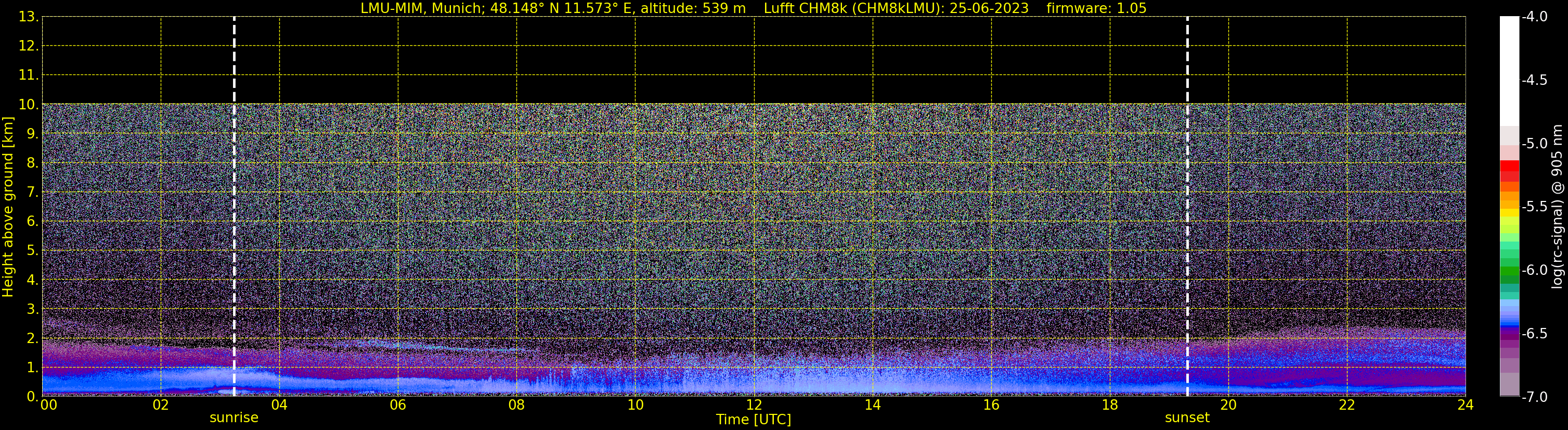Viewport: 1568px width, 430px height.
Task: Click the time axis tick label 12
Action: pos(754,405)
